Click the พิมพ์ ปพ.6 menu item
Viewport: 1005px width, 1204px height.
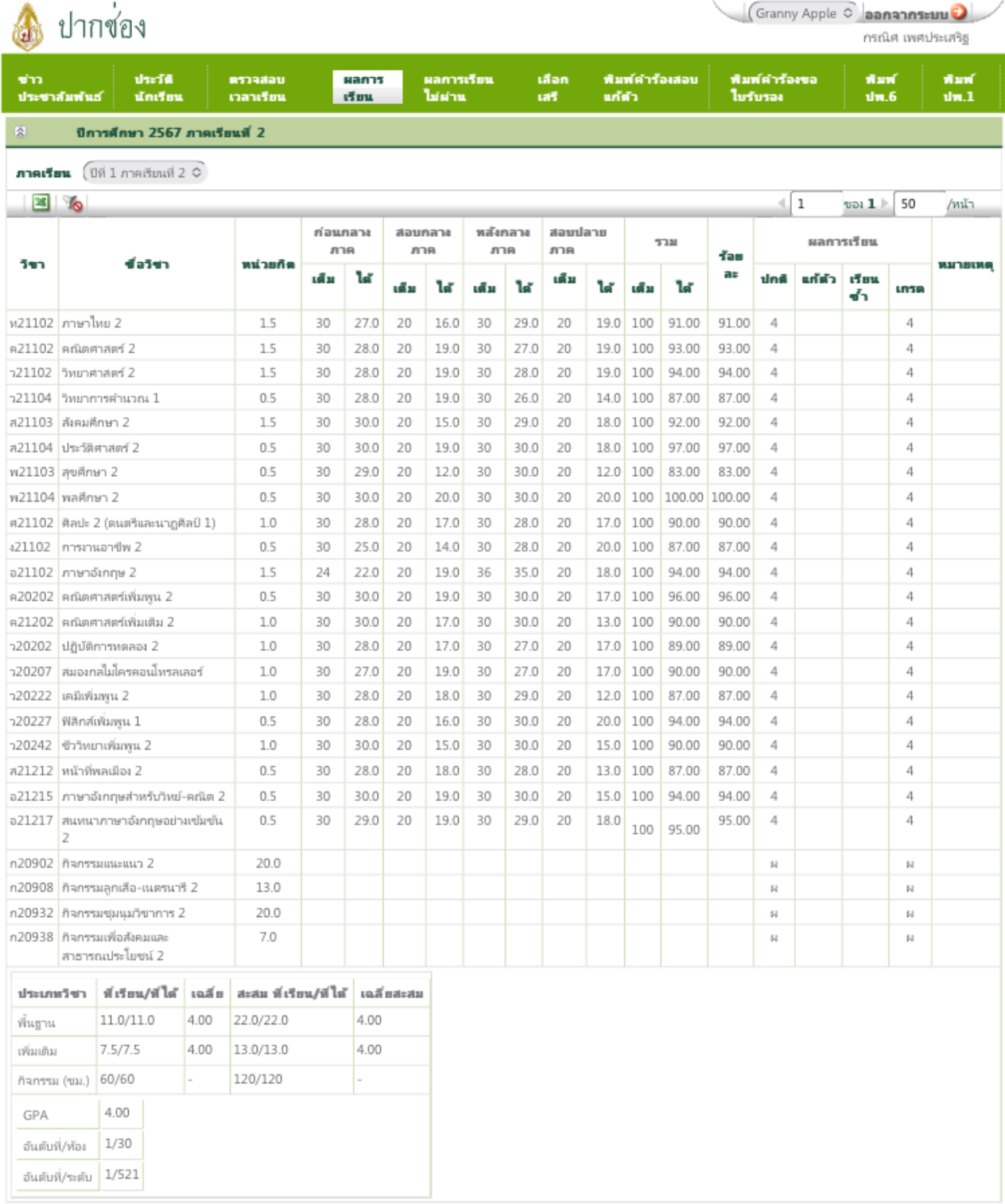(x=881, y=87)
